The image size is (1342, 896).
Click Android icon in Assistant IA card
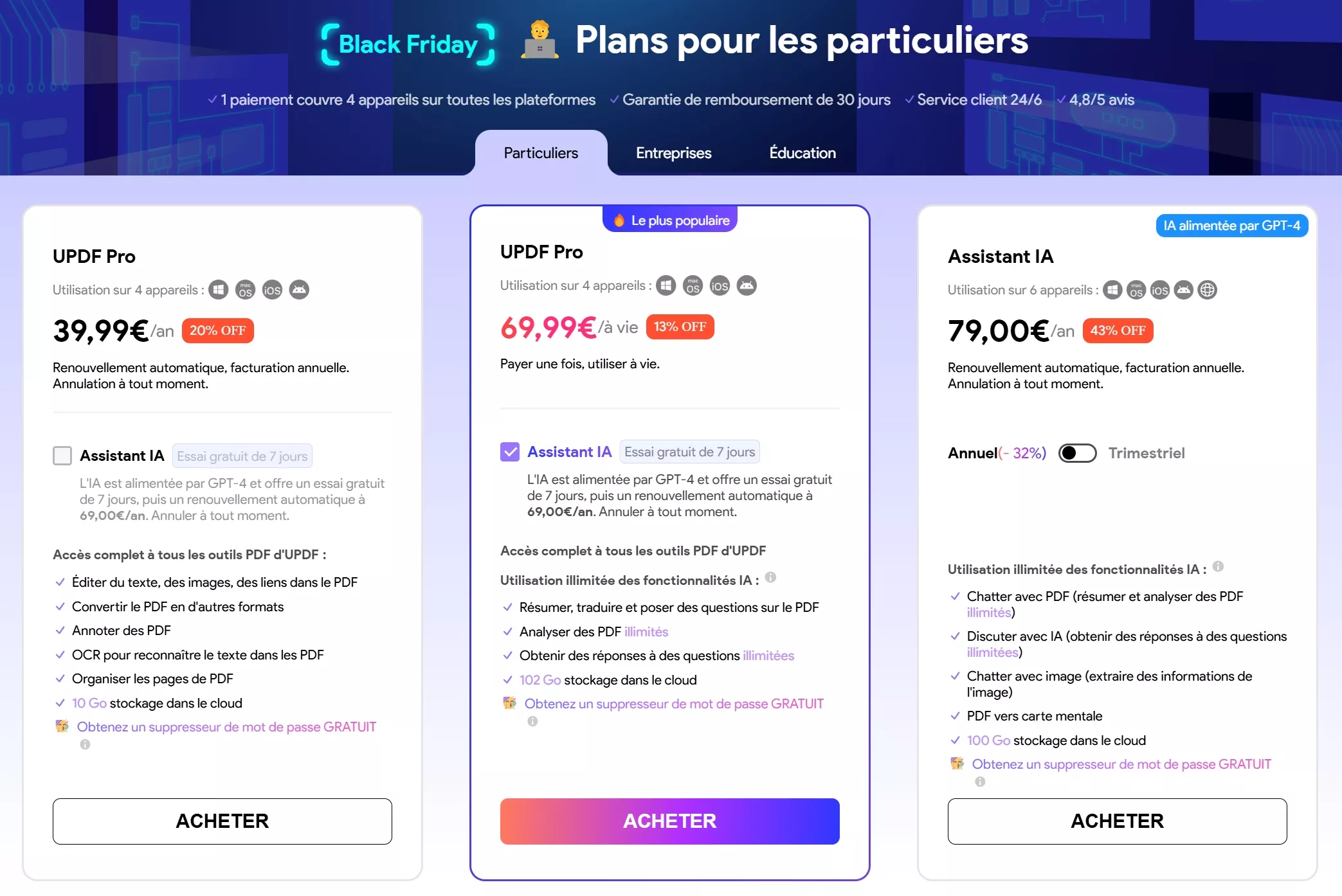[1183, 290]
